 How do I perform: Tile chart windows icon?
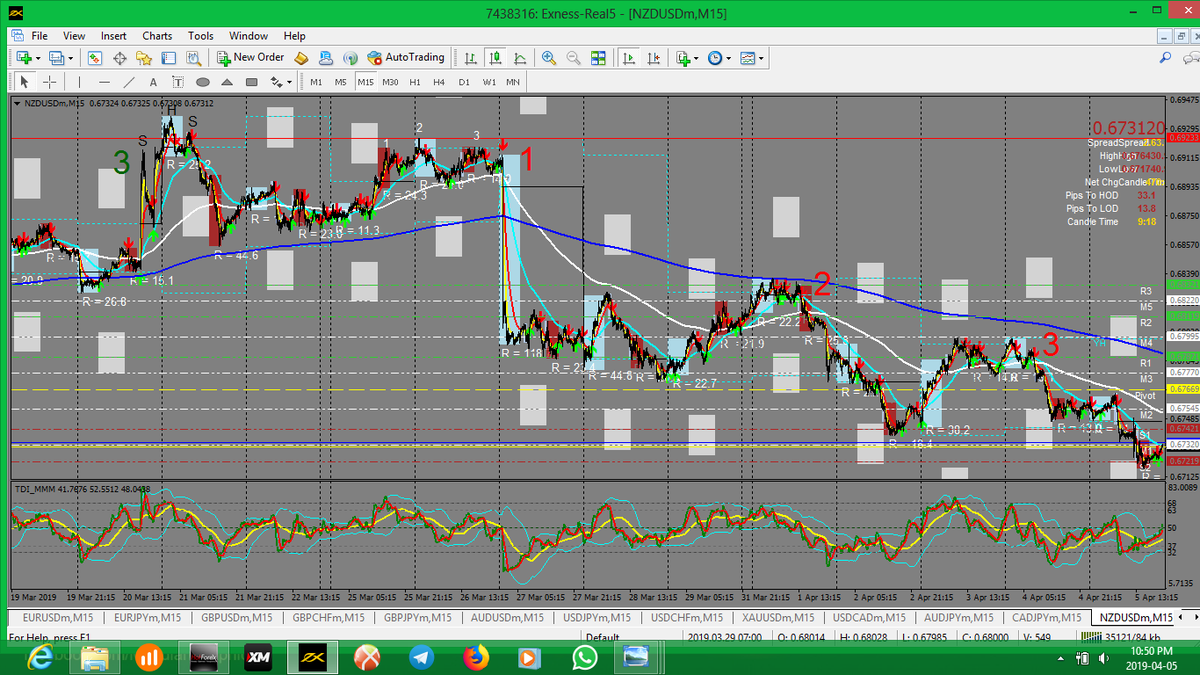[597, 58]
